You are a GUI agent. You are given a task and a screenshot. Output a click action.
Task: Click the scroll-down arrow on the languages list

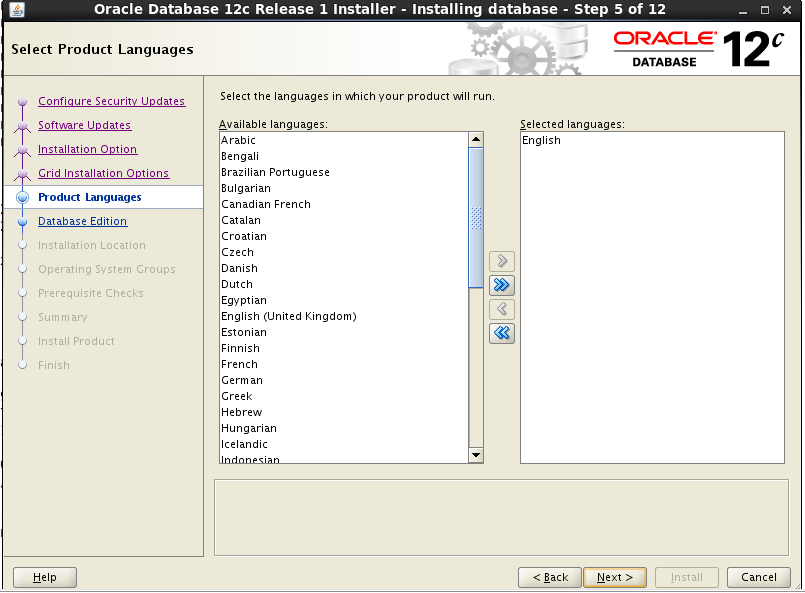[x=475, y=455]
